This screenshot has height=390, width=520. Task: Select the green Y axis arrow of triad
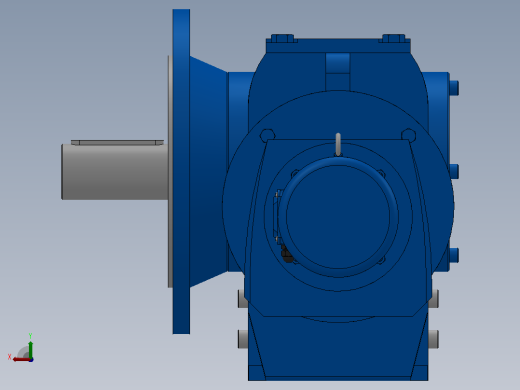click(30, 349)
